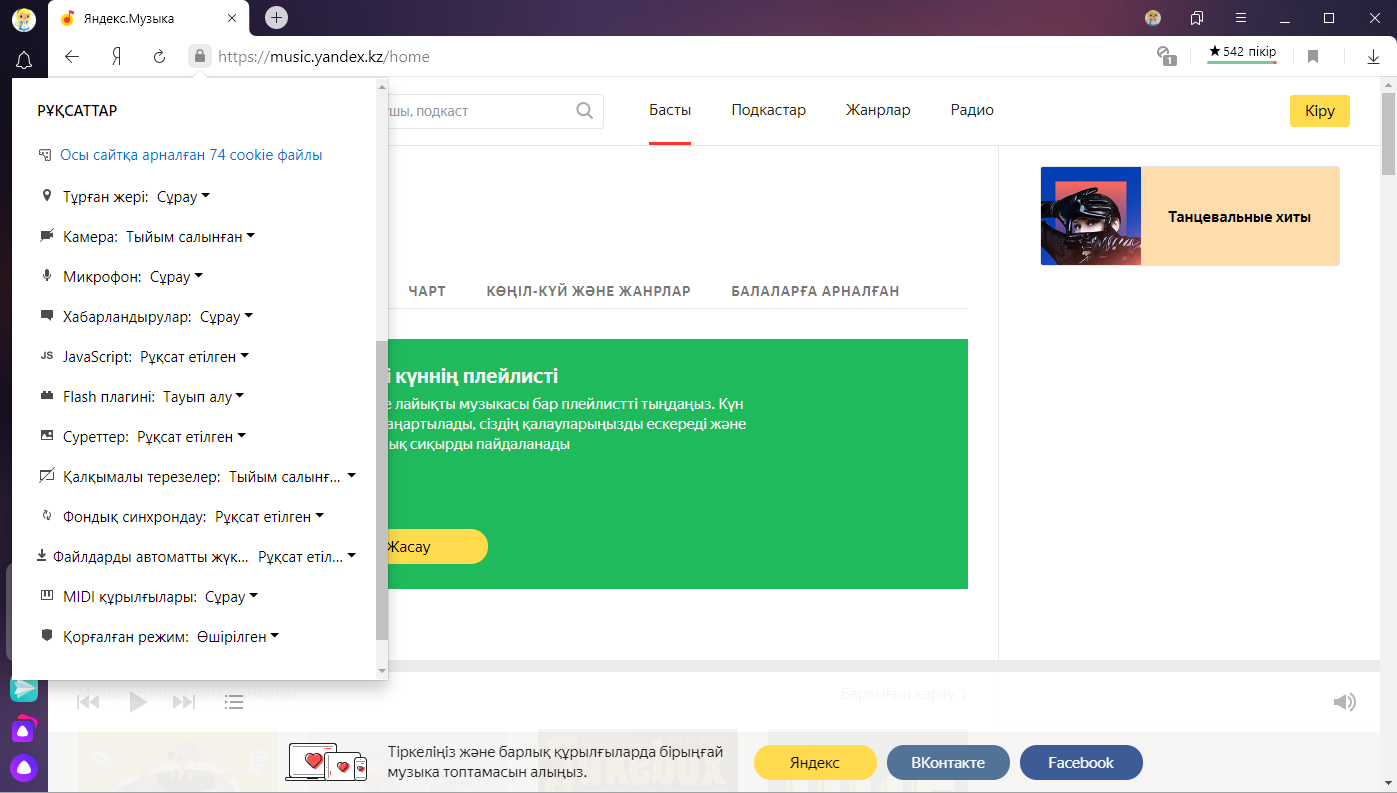Screen dimensions: 1397x793
Task: Open the ЧАРТ section tab
Action: point(427,291)
